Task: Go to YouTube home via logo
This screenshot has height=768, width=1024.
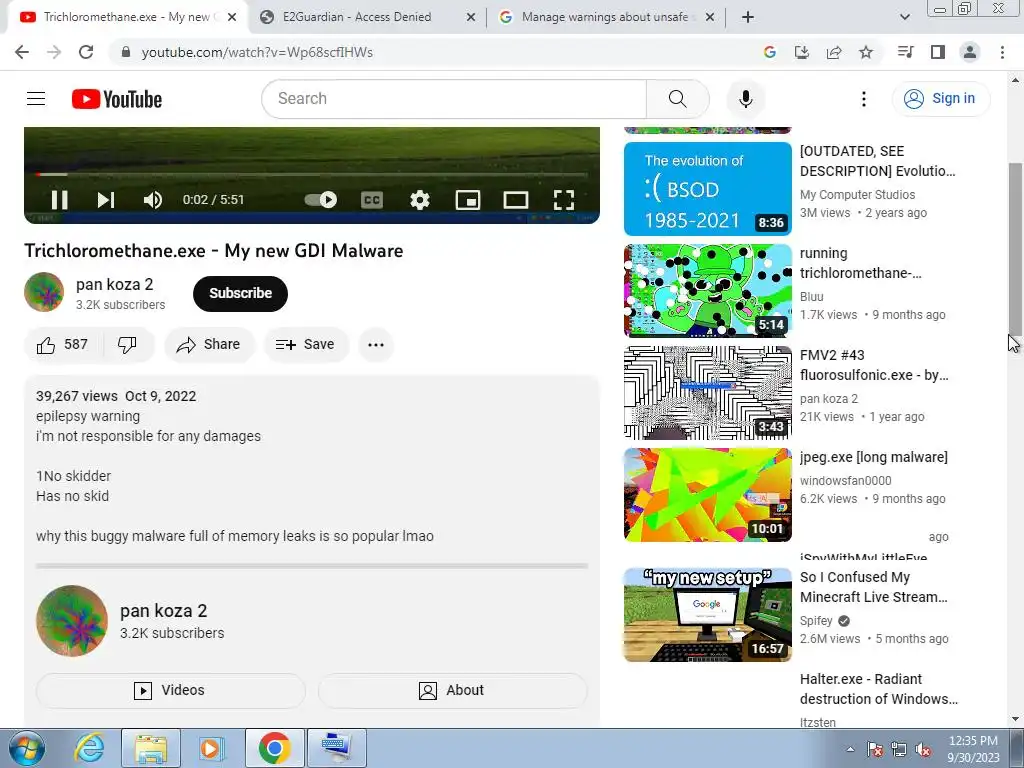Action: [x=117, y=99]
